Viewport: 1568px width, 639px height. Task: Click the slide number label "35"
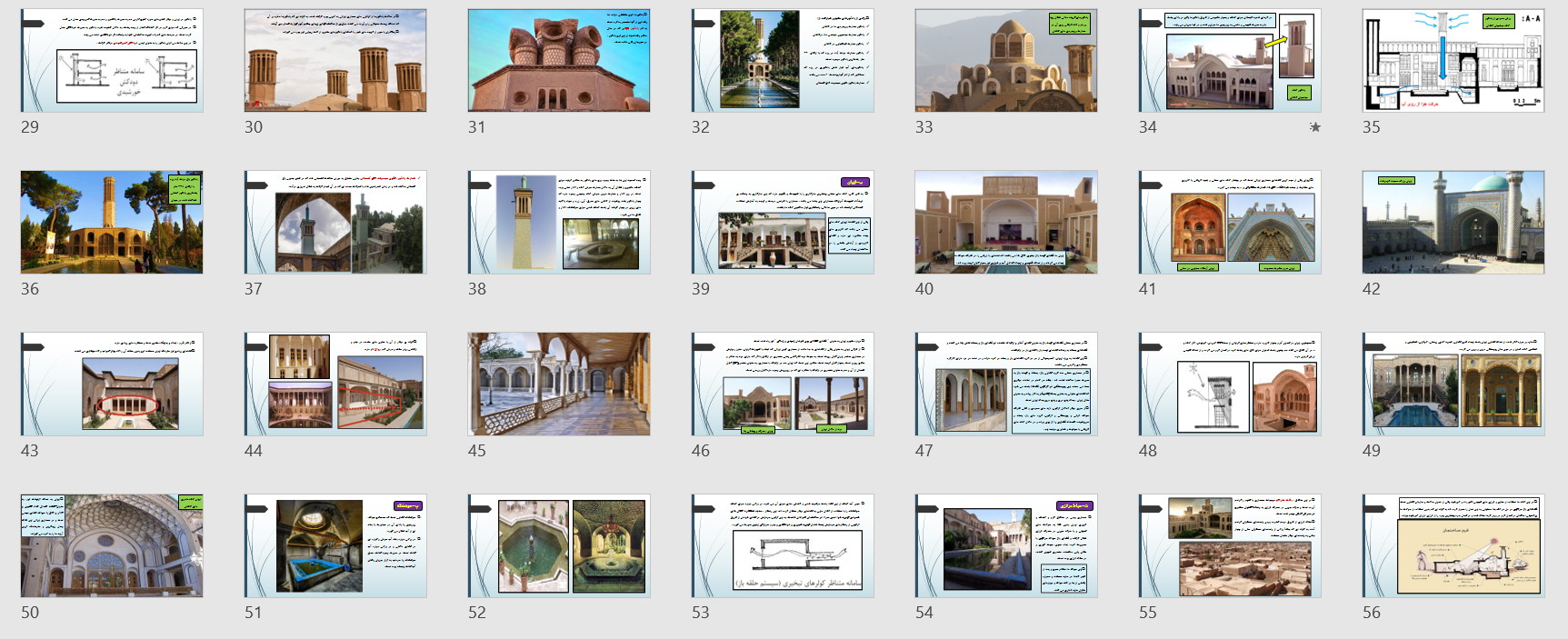1372,127
